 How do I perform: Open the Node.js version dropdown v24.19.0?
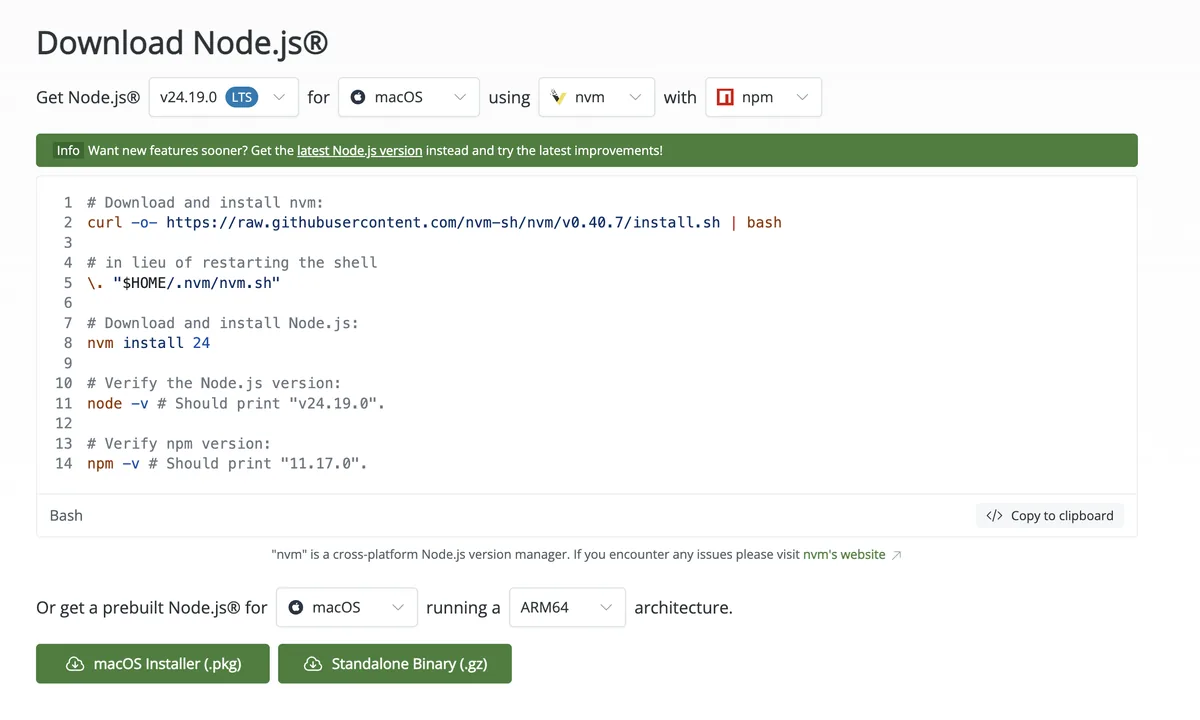tap(224, 97)
